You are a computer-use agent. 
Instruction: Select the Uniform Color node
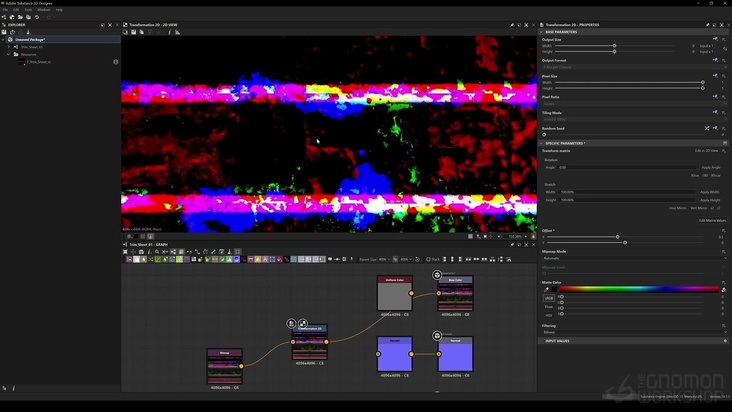pos(394,293)
